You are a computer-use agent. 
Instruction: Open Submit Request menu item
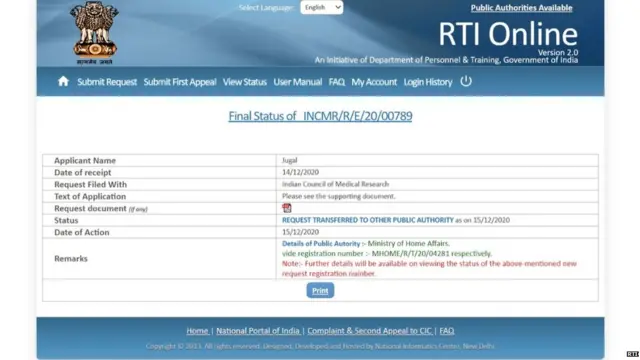tap(107, 82)
